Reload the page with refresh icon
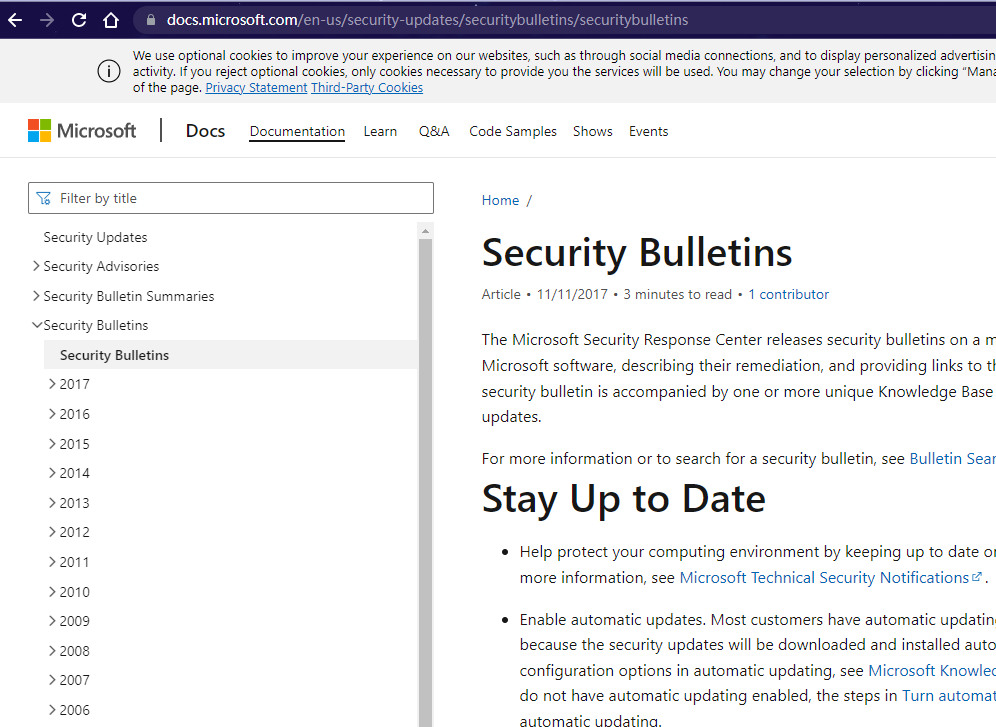 click(79, 20)
